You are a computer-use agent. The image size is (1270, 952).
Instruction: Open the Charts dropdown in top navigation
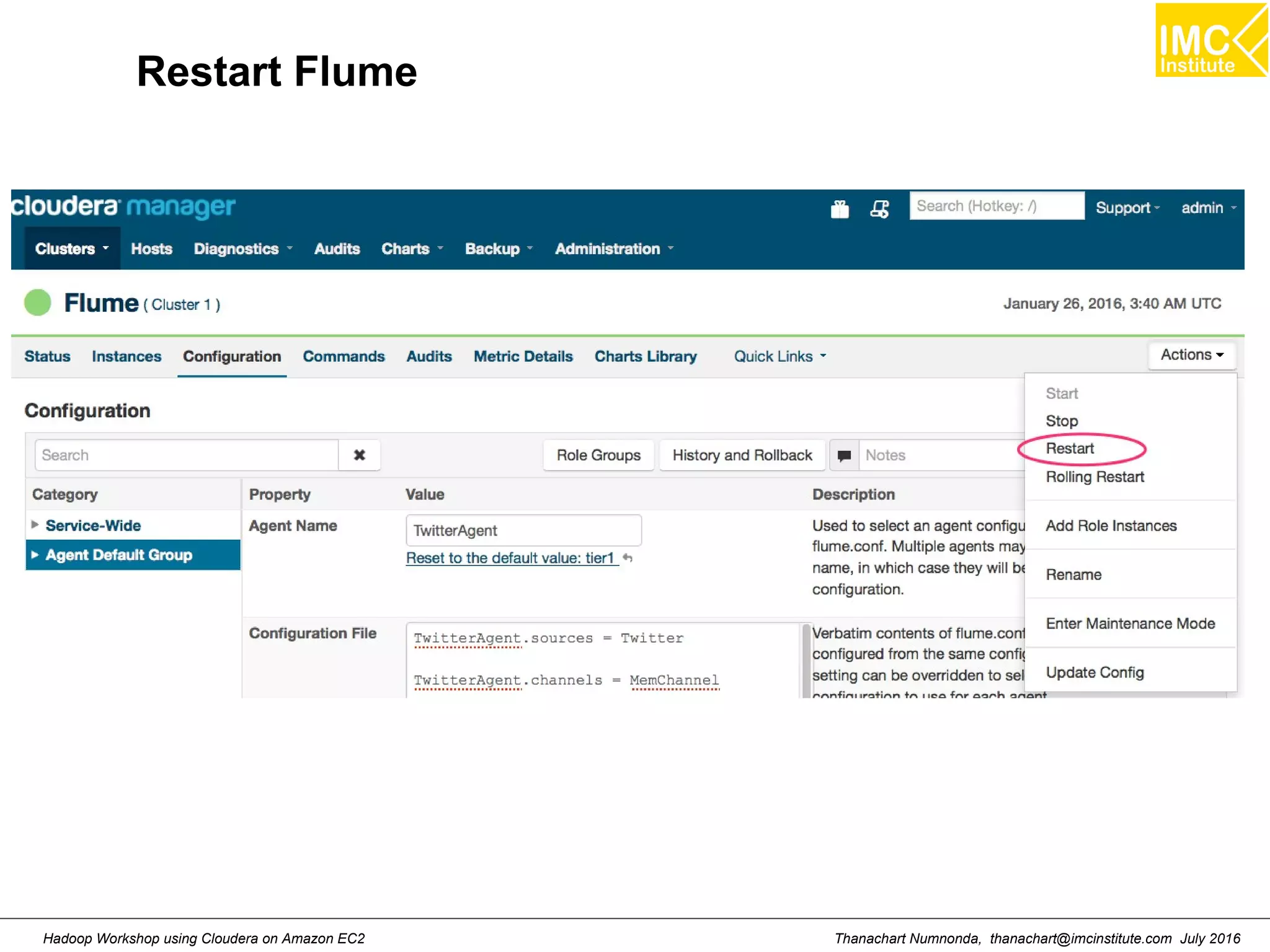pyautogui.click(x=412, y=249)
